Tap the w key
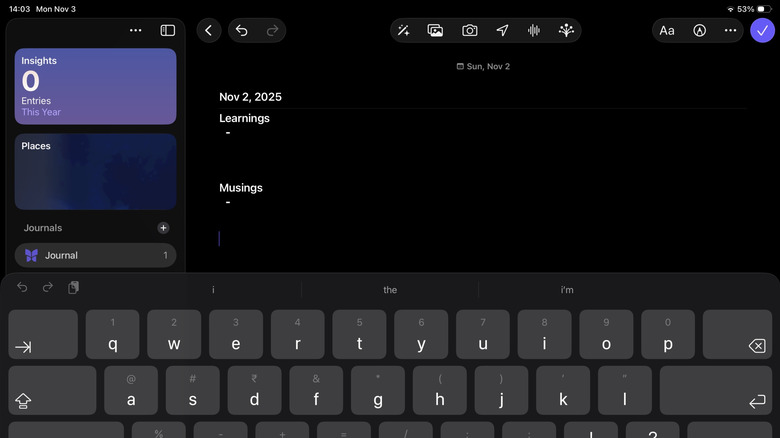The image size is (780, 438). click(x=174, y=334)
